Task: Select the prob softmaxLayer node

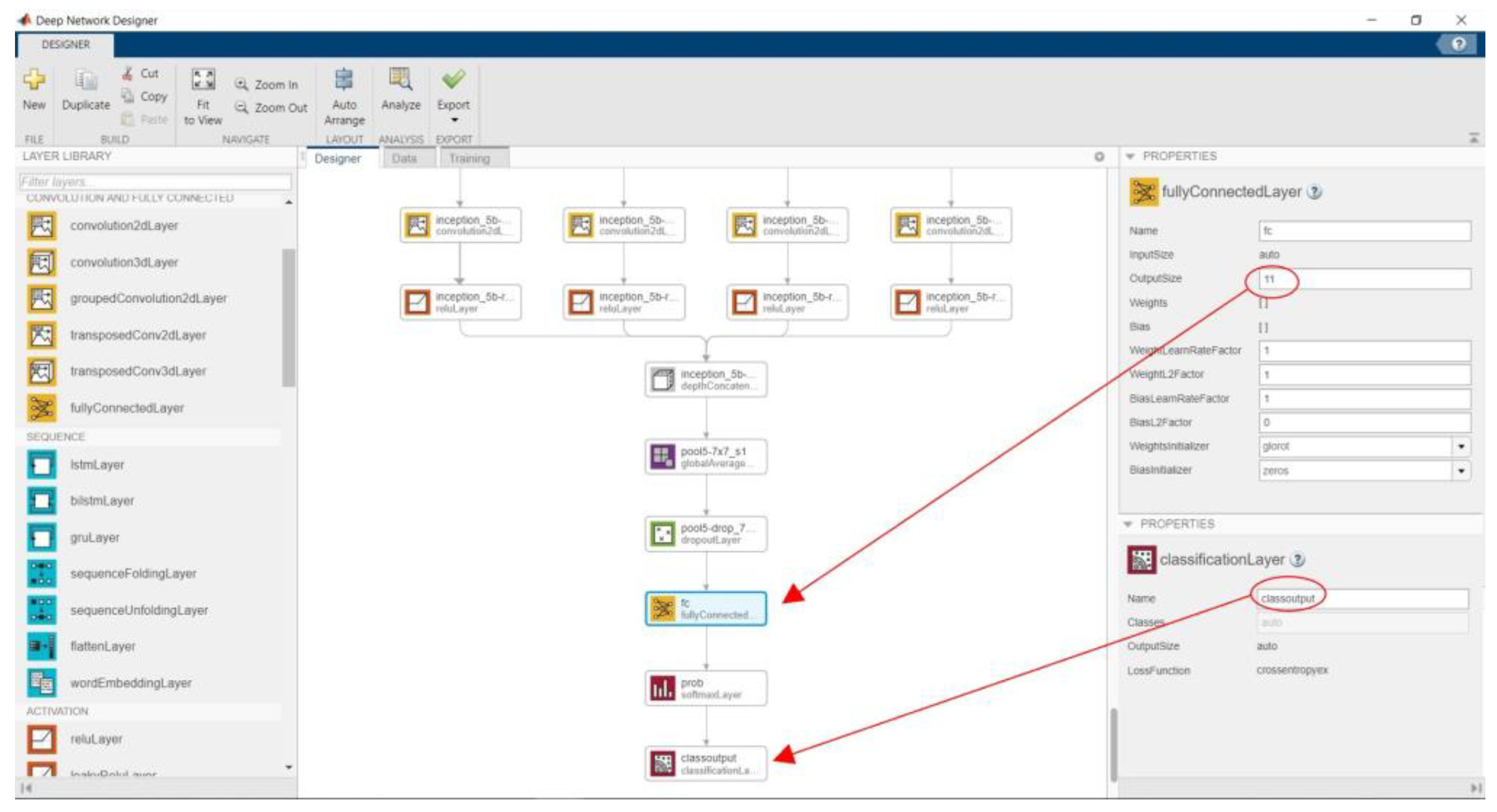Action: (x=706, y=689)
